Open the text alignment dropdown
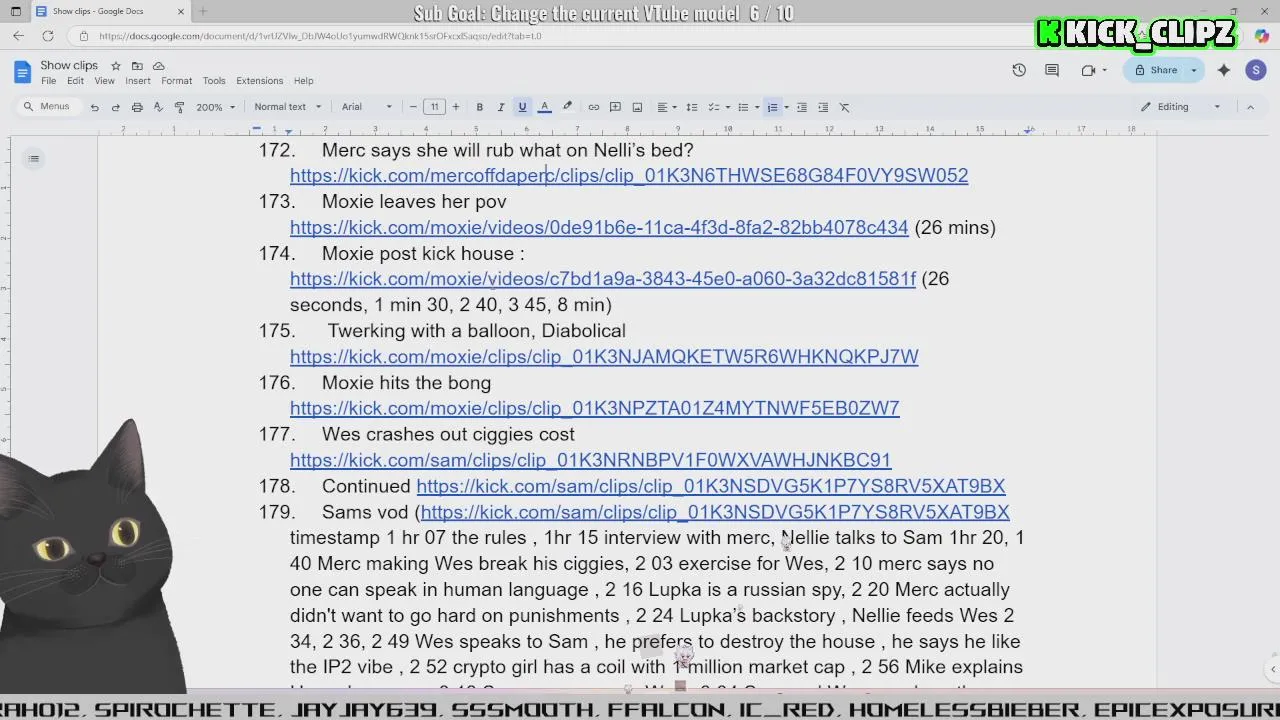The height and width of the screenshot is (720, 1280). pyautogui.click(x=666, y=107)
